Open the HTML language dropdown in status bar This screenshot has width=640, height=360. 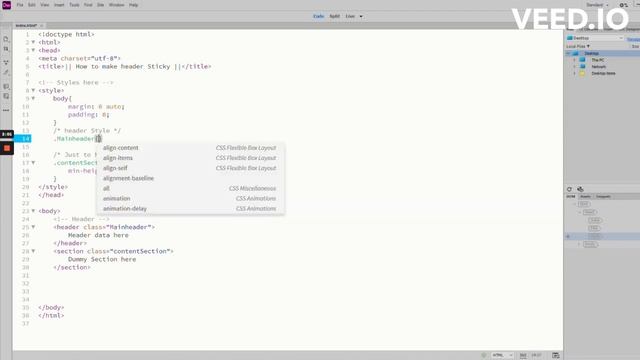pyautogui.click(x=502, y=356)
